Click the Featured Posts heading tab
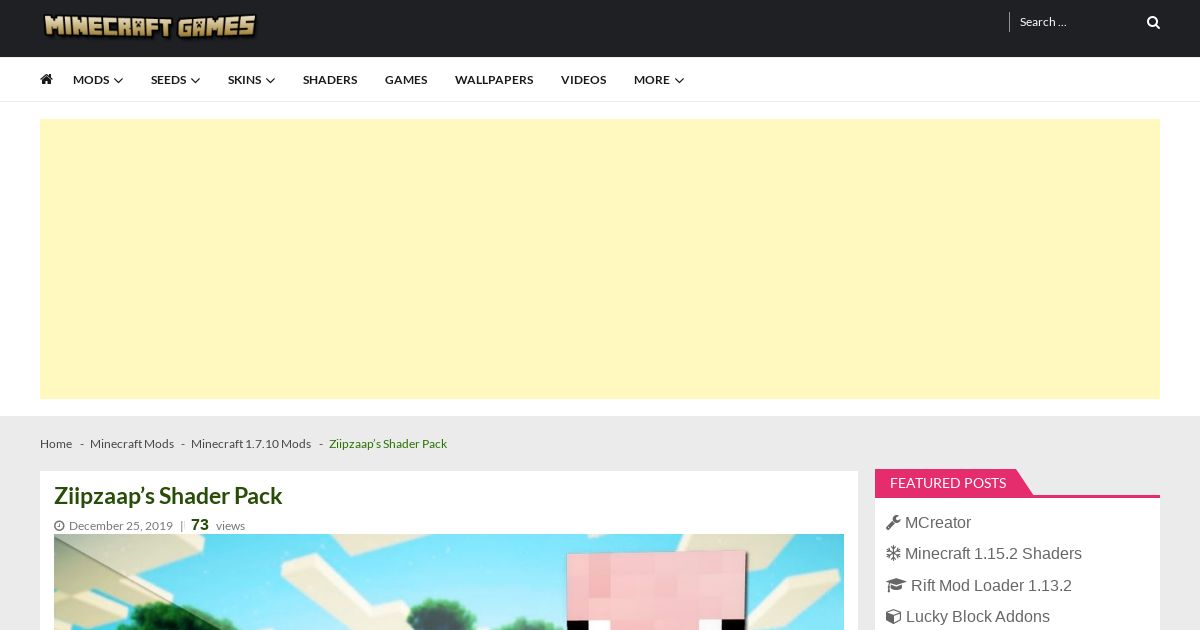This screenshot has height=630, width=1200. pos(948,483)
